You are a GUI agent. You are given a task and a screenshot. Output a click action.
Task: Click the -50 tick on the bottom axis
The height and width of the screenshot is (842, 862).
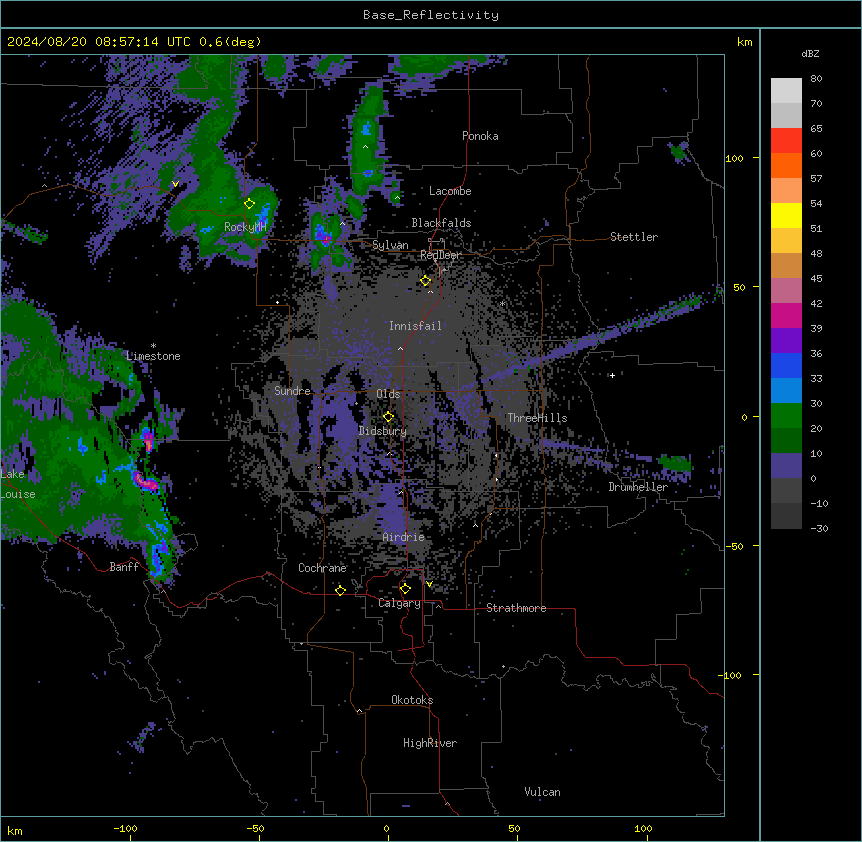pyautogui.click(x=255, y=828)
